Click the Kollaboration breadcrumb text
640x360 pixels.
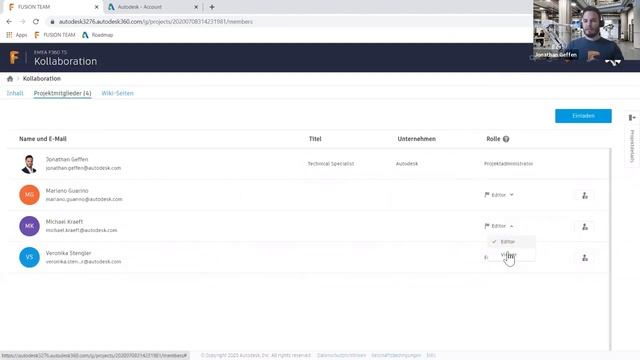[x=42, y=78]
